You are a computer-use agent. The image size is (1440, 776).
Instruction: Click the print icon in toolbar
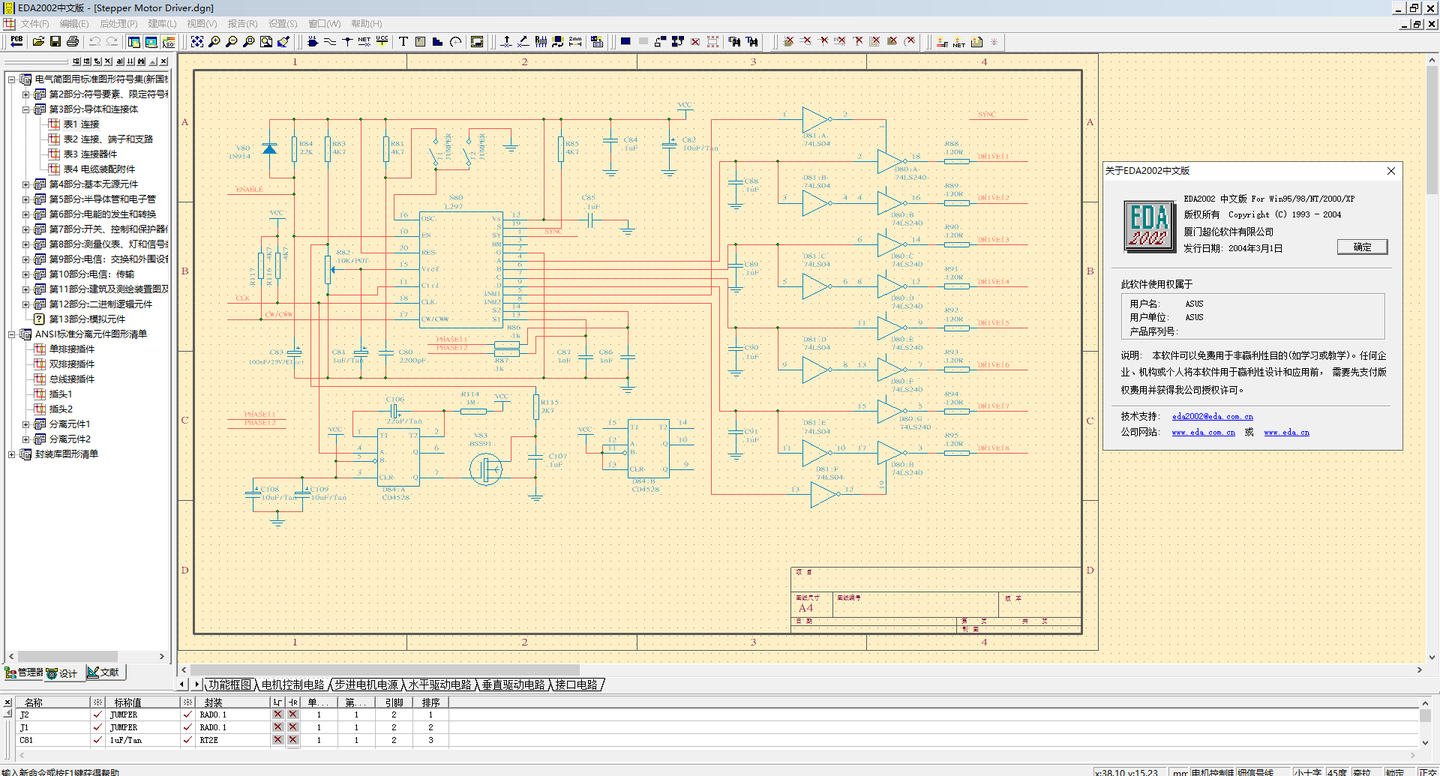point(72,42)
